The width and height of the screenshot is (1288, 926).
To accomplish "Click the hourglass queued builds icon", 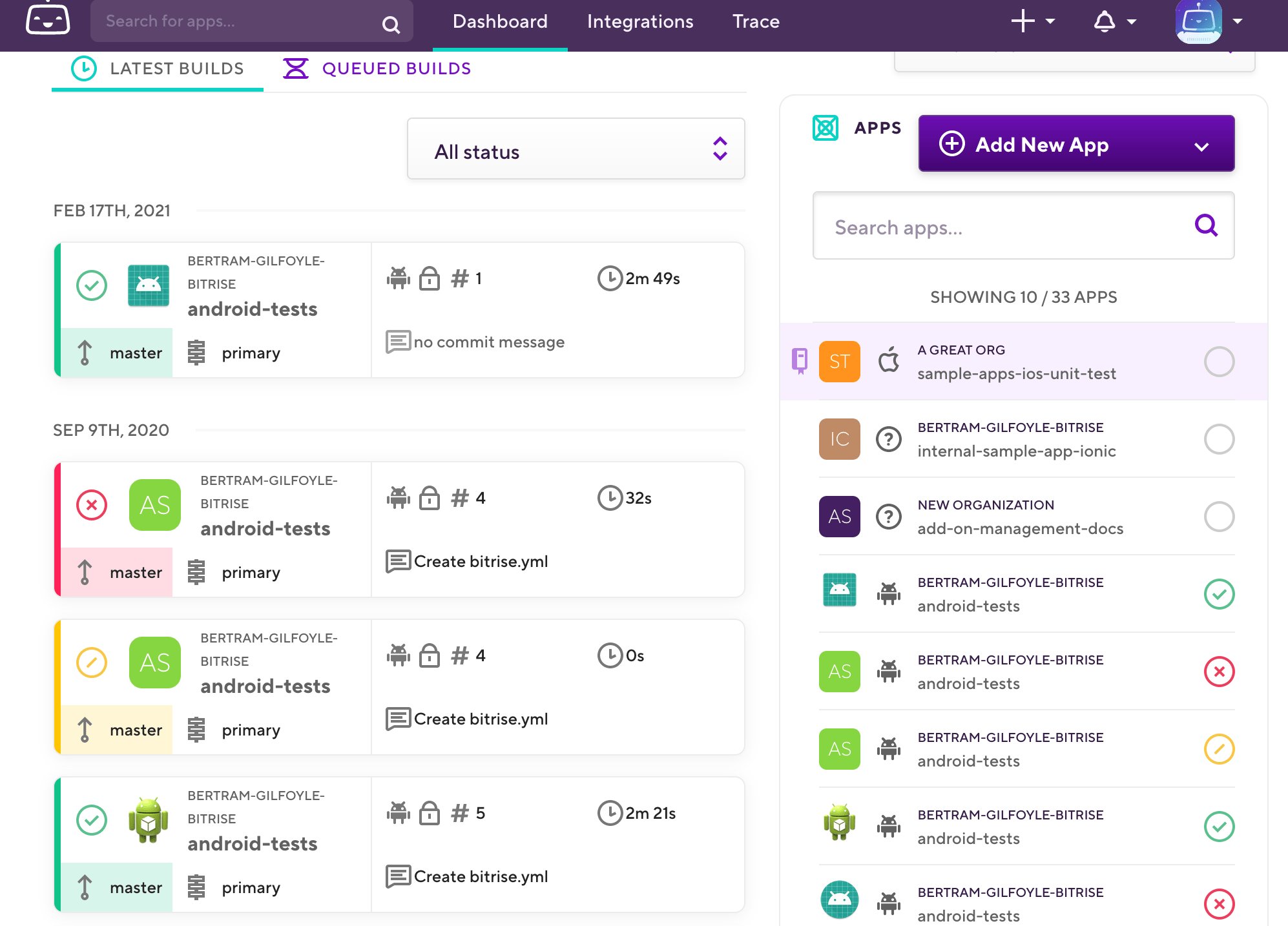I will (296, 68).
